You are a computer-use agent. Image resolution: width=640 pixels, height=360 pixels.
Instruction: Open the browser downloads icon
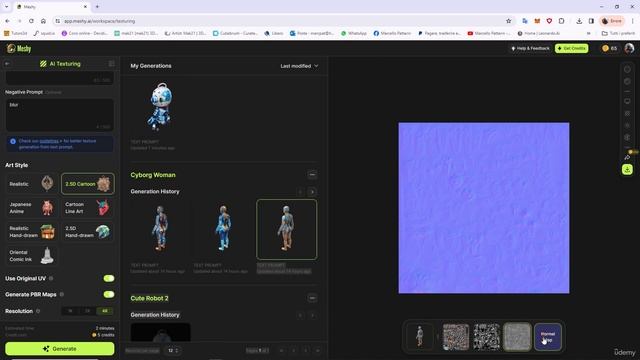tap(579, 21)
